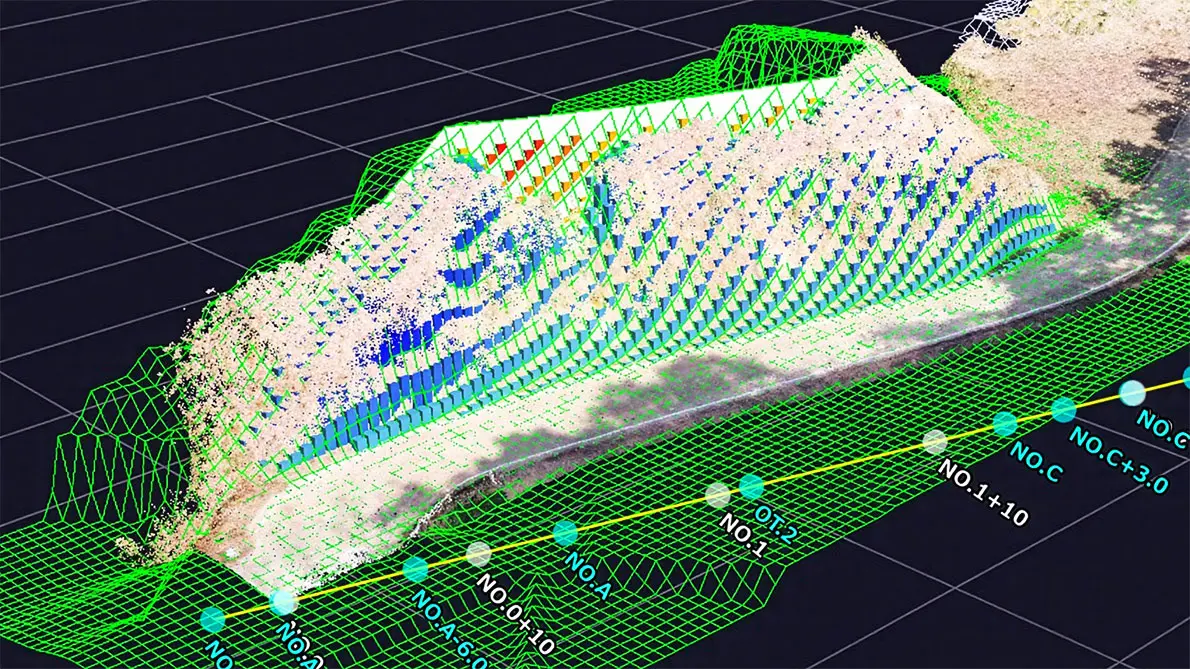Pick the NO.A-6.0 cyan station dot
The height and width of the screenshot is (669, 1190).
point(415,569)
